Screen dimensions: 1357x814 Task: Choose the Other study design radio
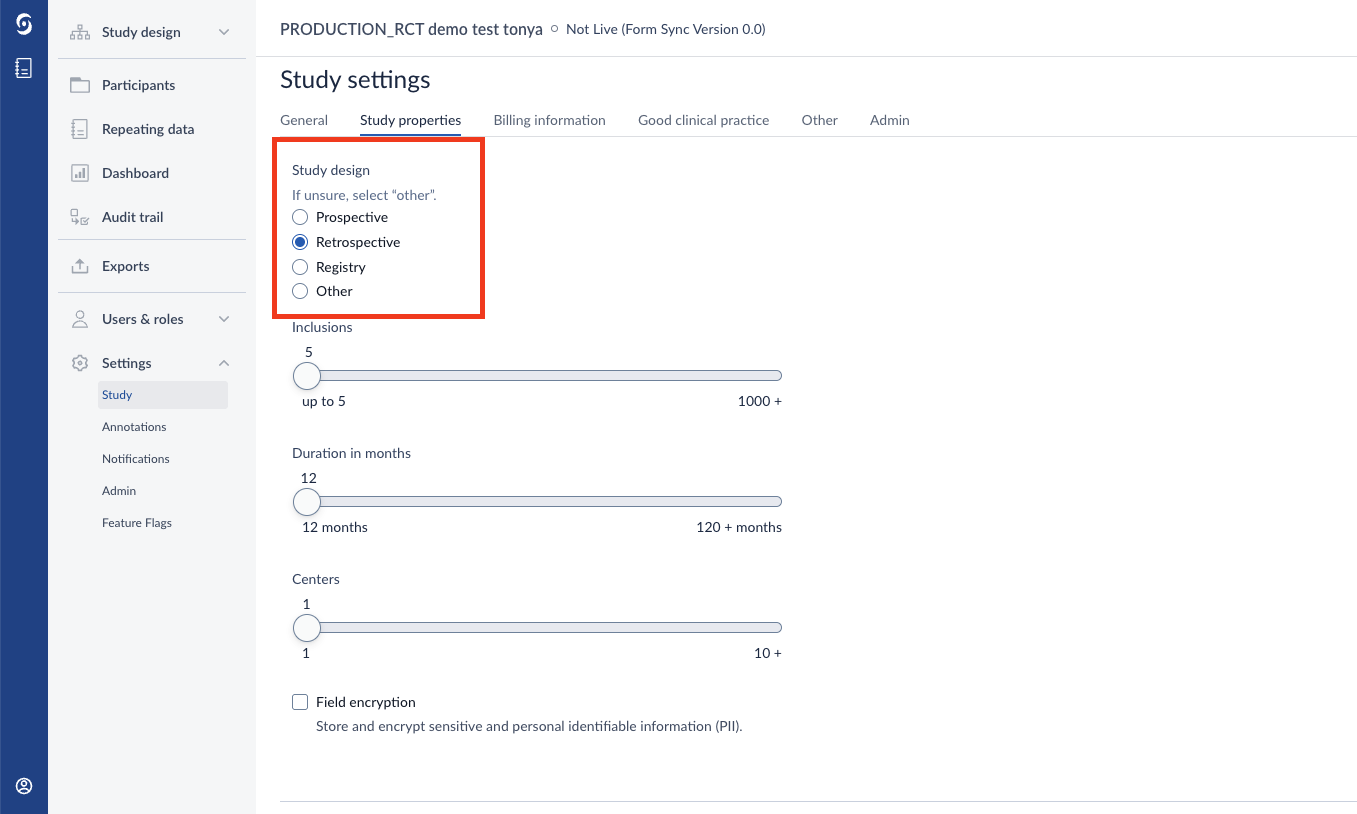(x=300, y=291)
